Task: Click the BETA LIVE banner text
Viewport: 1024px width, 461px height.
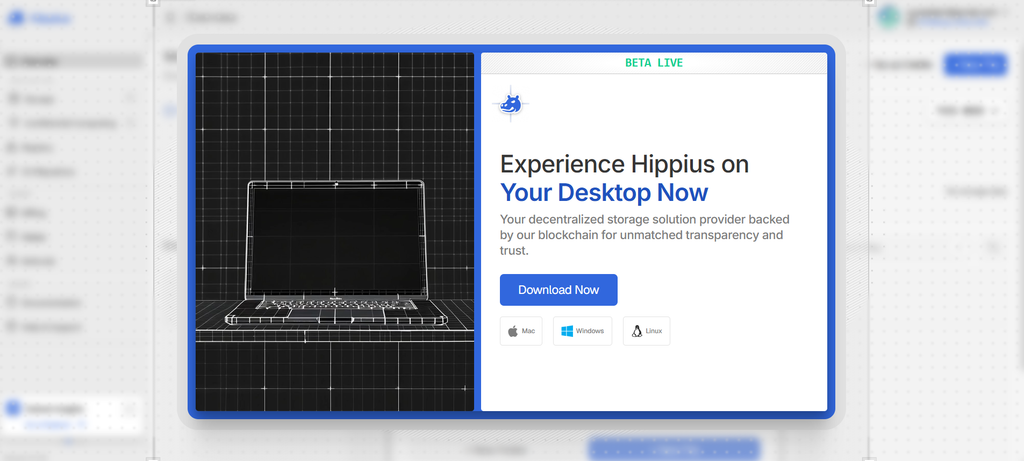Action: (654, 63)
